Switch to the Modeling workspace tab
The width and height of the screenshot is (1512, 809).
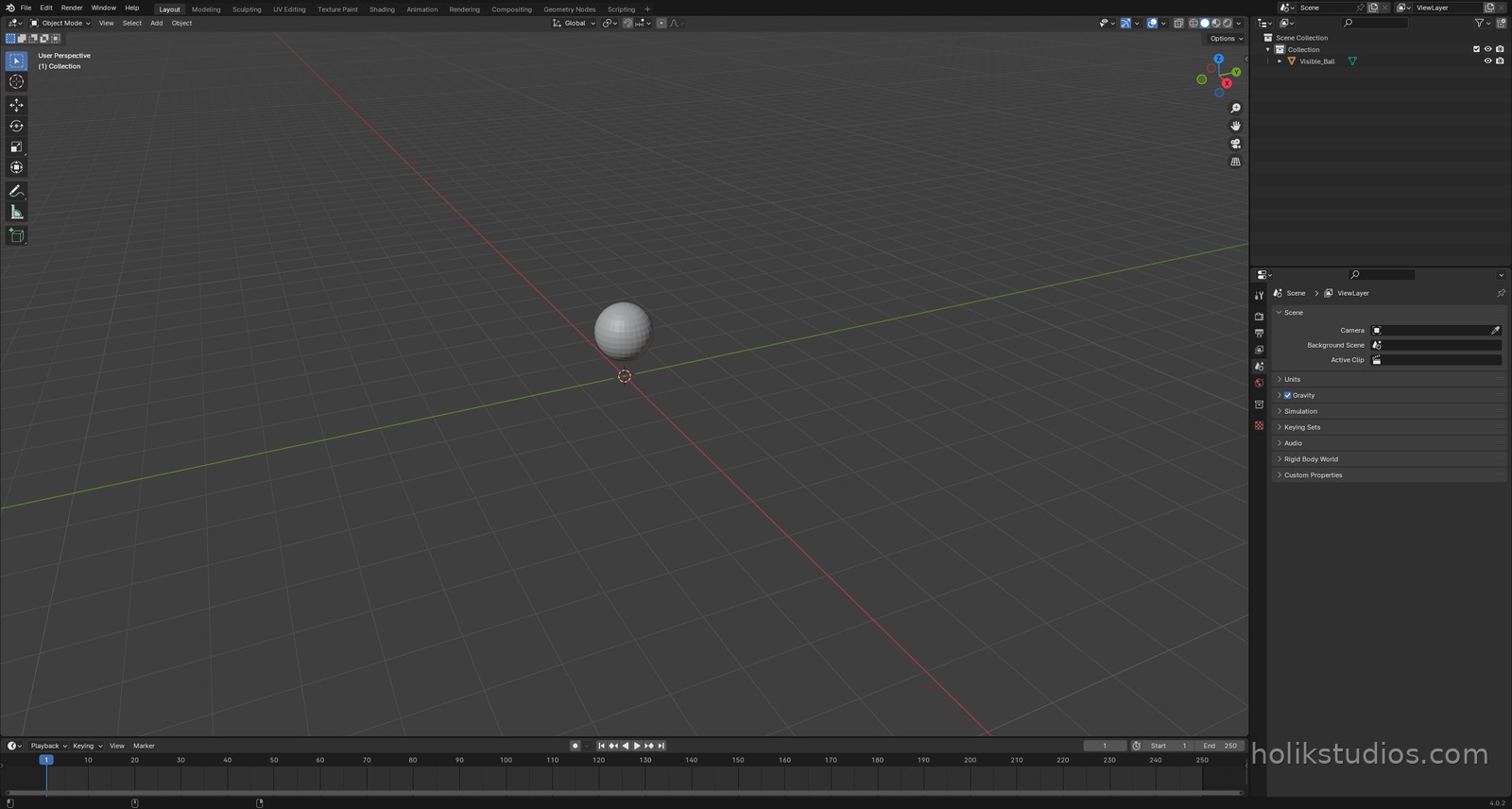pos(206,9)
